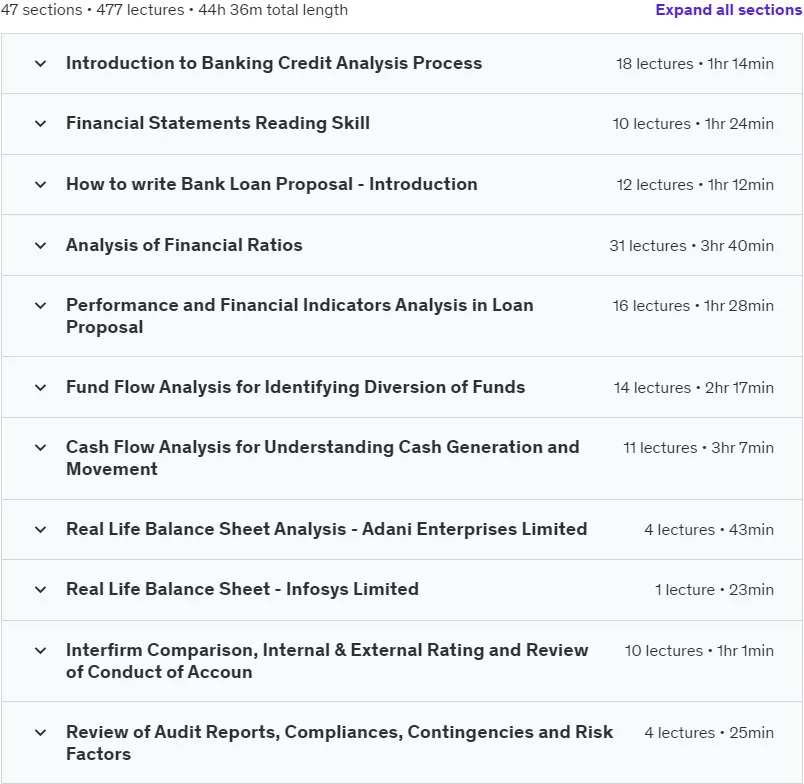The height and width of the screenshot is (784, 804).
Task: Click chevron next to Cash Flow Analysis
Action: pos(41,448)
